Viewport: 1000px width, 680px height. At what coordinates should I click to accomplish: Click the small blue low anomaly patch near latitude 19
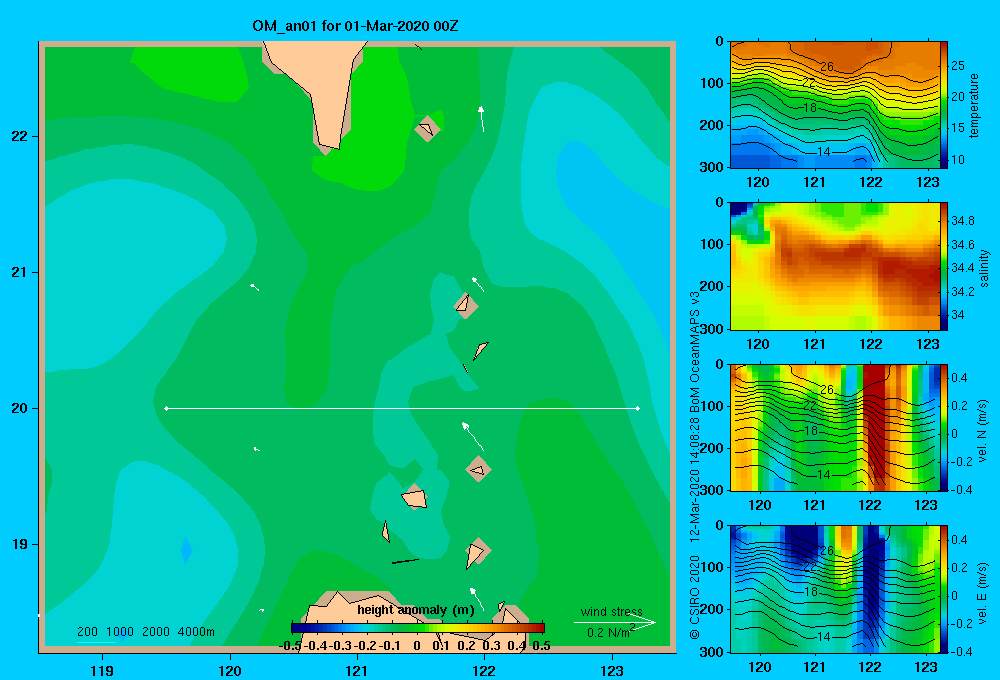tap(186, 550)
